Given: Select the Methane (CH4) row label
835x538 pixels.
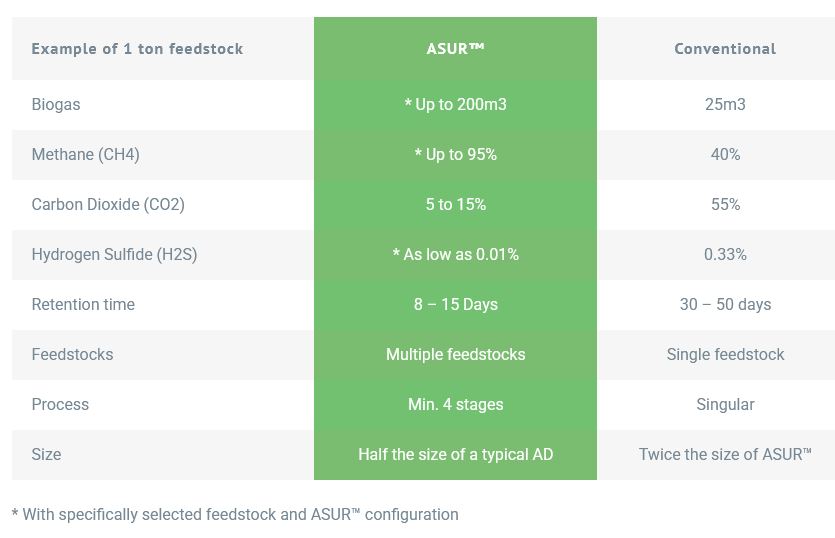Looking at the screenshot, I should pos(85,154).
